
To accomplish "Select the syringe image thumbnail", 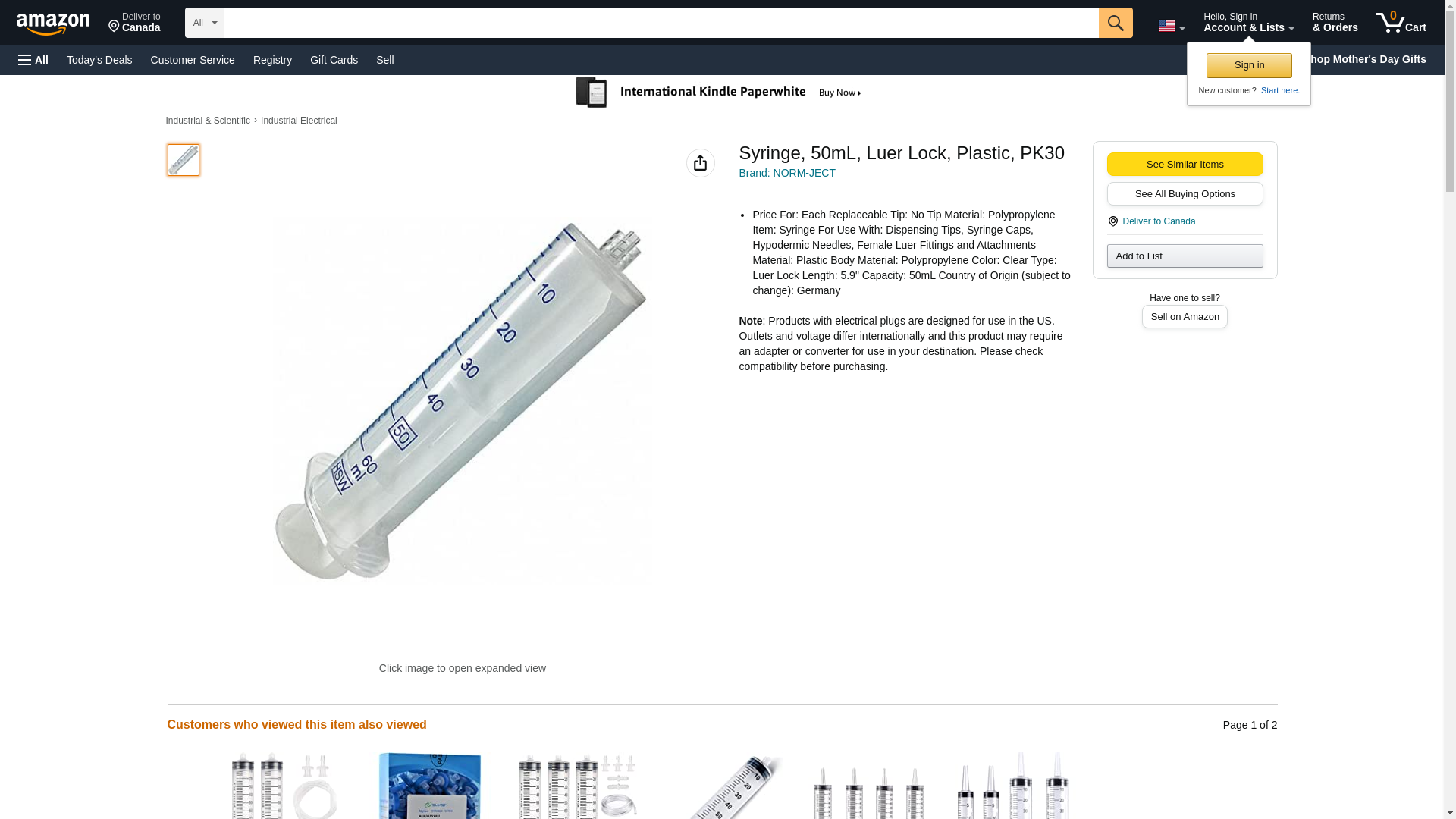I will point(183,160).
